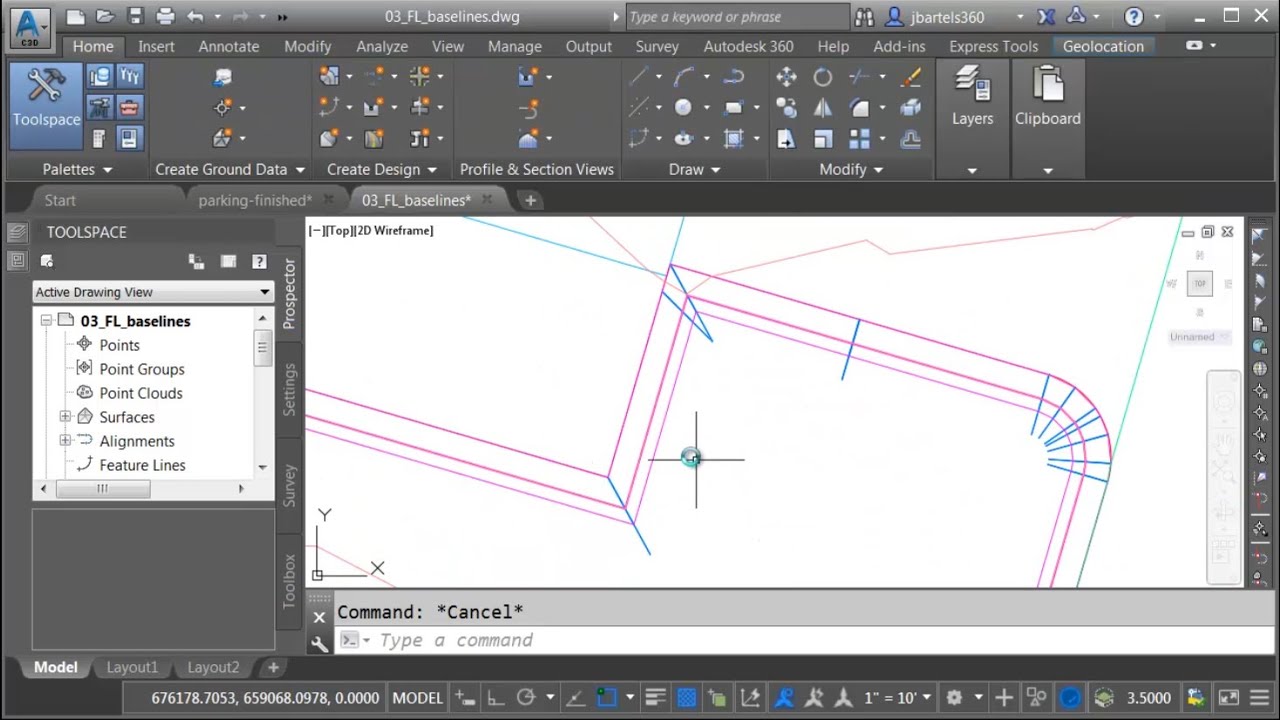Viewport: 1280px width, 720px height.
Task: Switch to the Survey ribbon tab
Action: (657, 47)
